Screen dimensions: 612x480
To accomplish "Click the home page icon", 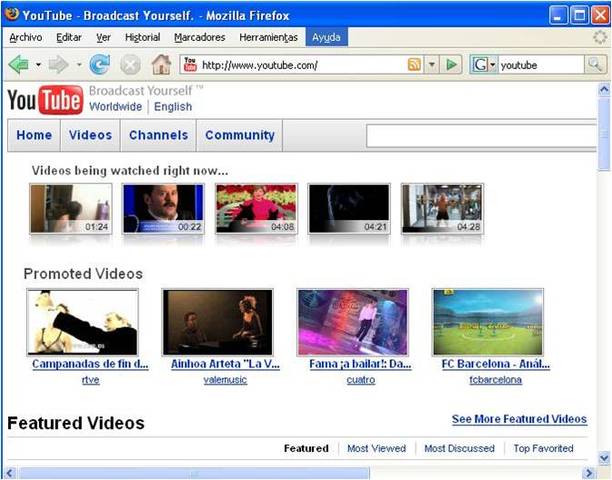I will [161, 64].
